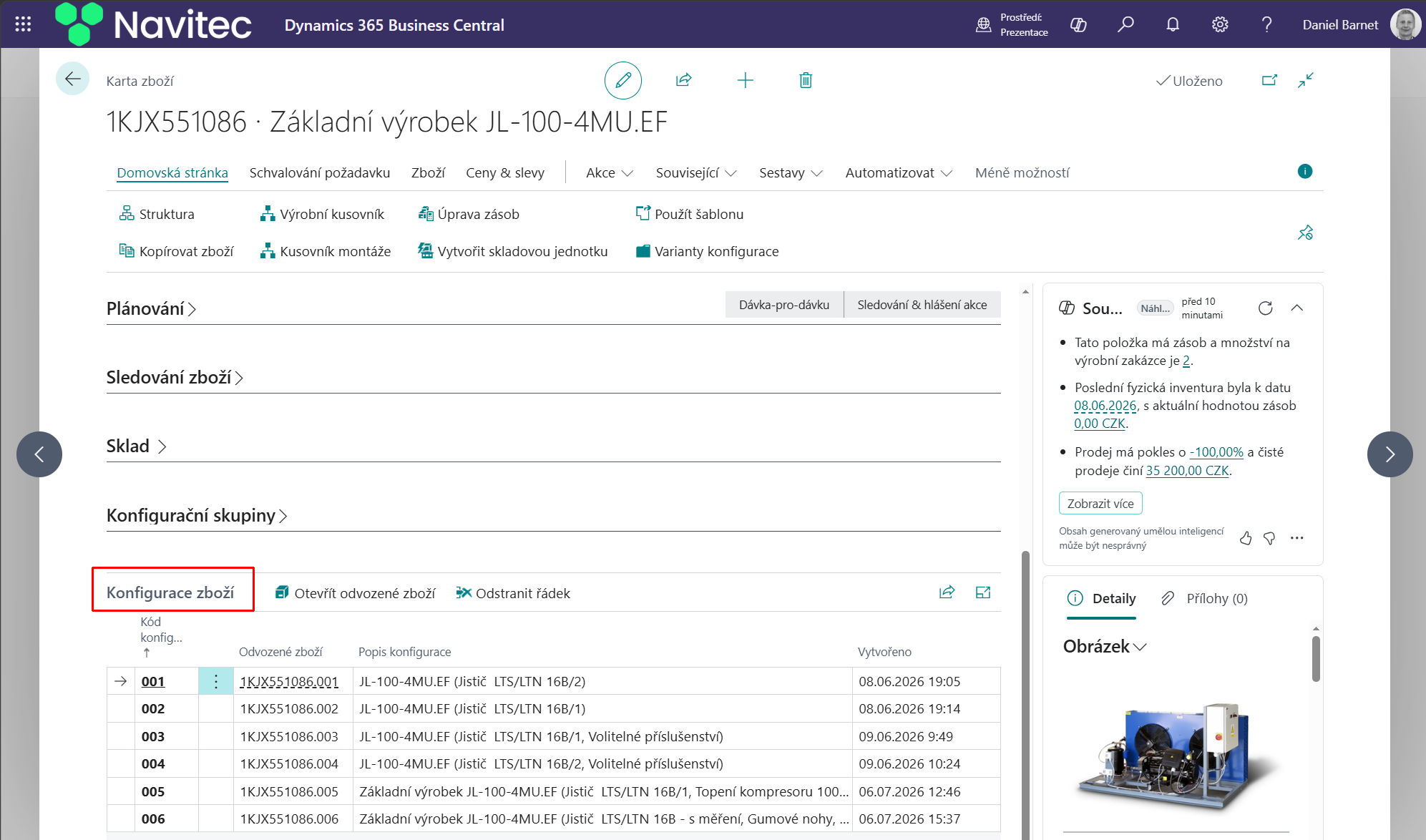Collapse the summary panel chevron

coord(1296,308)
